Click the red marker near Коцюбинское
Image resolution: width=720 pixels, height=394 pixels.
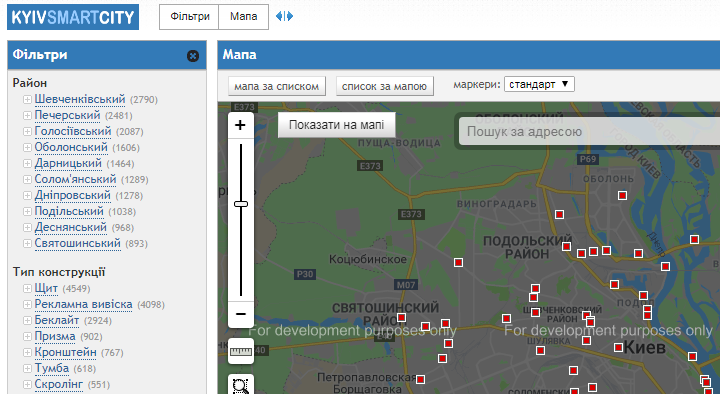[x=458, y=262]
